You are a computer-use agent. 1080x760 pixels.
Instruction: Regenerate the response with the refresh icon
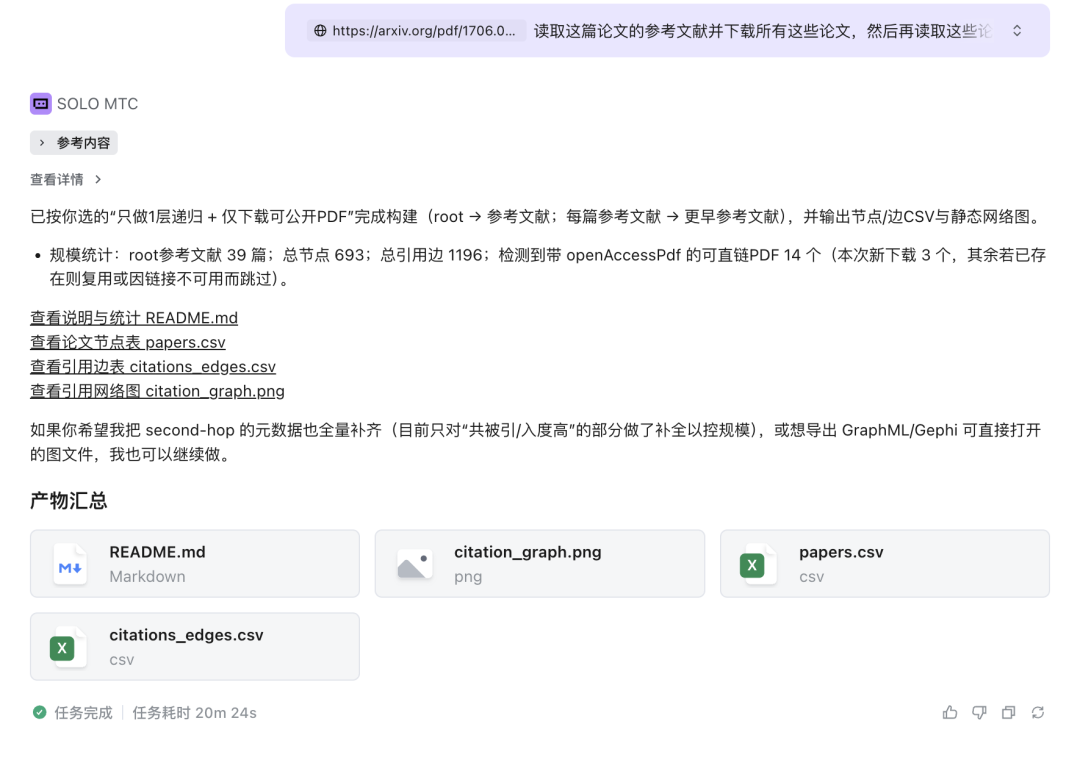(1038, 712)
